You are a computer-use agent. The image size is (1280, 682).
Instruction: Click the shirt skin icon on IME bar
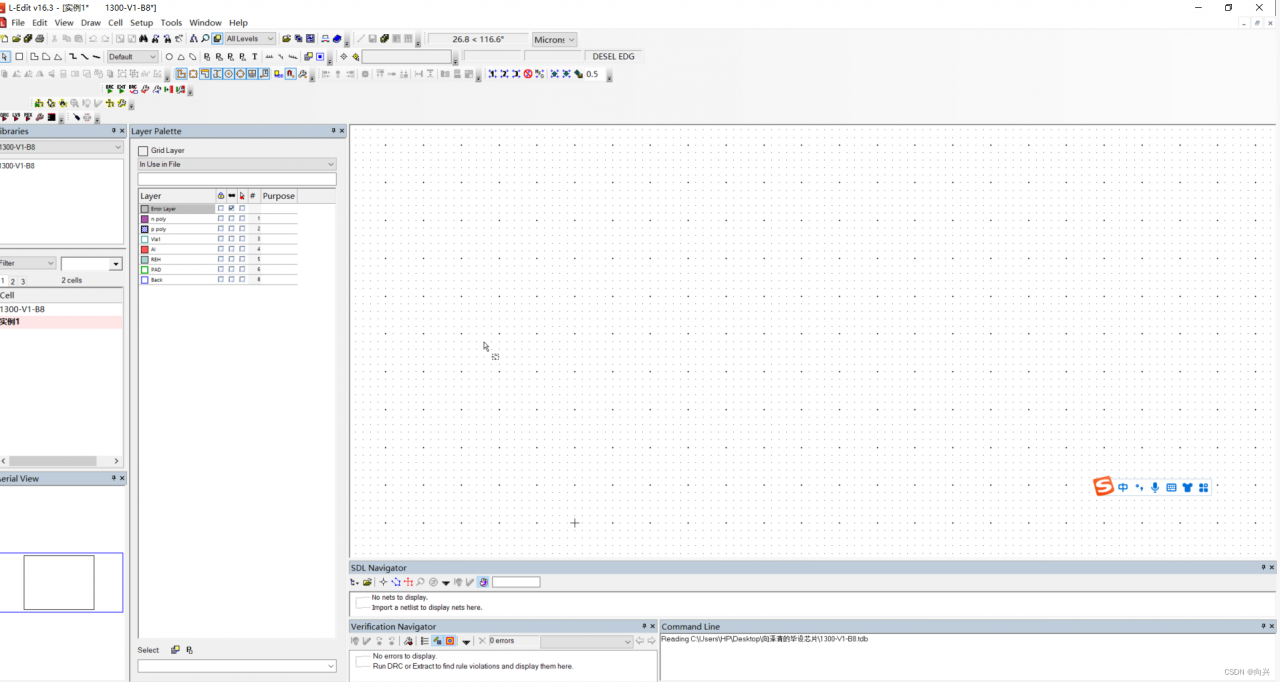point(1187,487)
